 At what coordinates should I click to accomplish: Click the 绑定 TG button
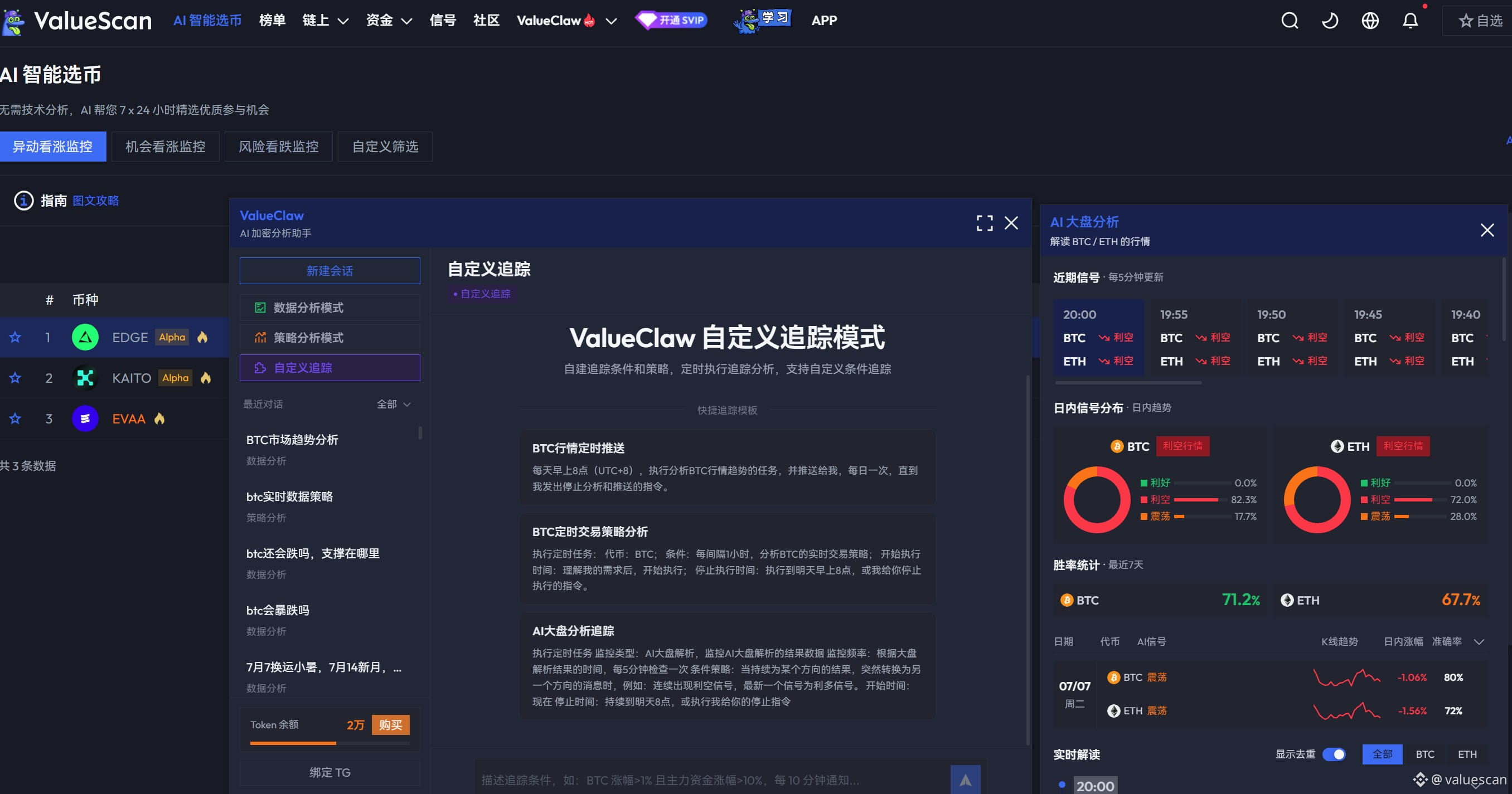pyautogui.click(x=330, y=772)
